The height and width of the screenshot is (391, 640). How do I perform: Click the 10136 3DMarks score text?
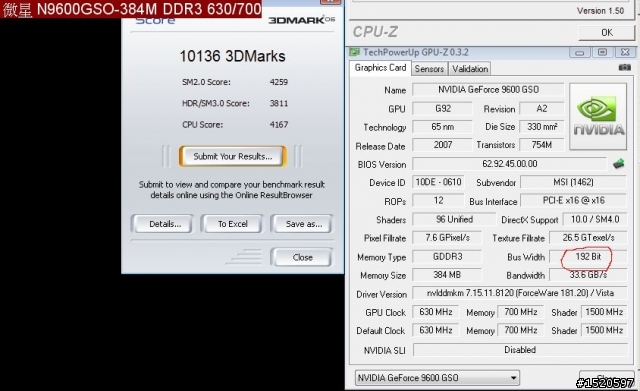(x=232, y=56)
